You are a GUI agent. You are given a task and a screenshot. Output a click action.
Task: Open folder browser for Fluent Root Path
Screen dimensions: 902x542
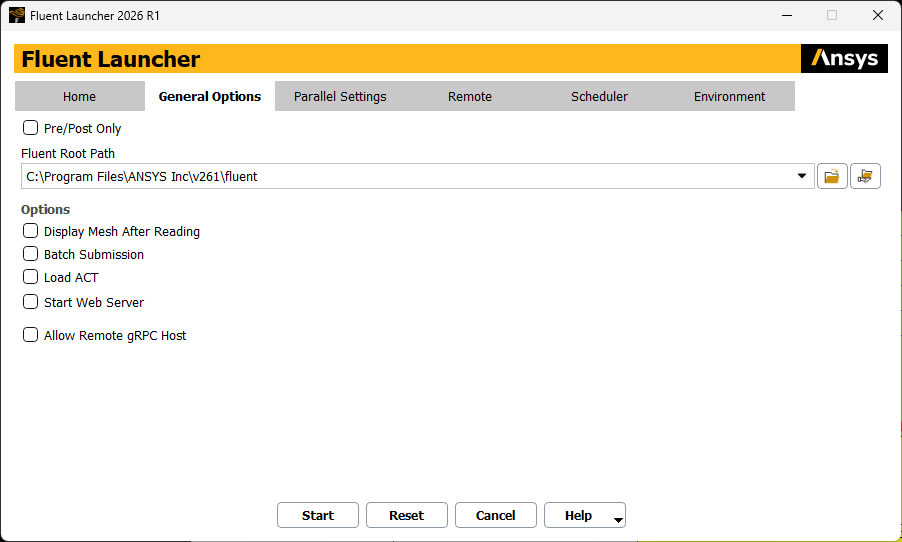[x=832, y=176]
